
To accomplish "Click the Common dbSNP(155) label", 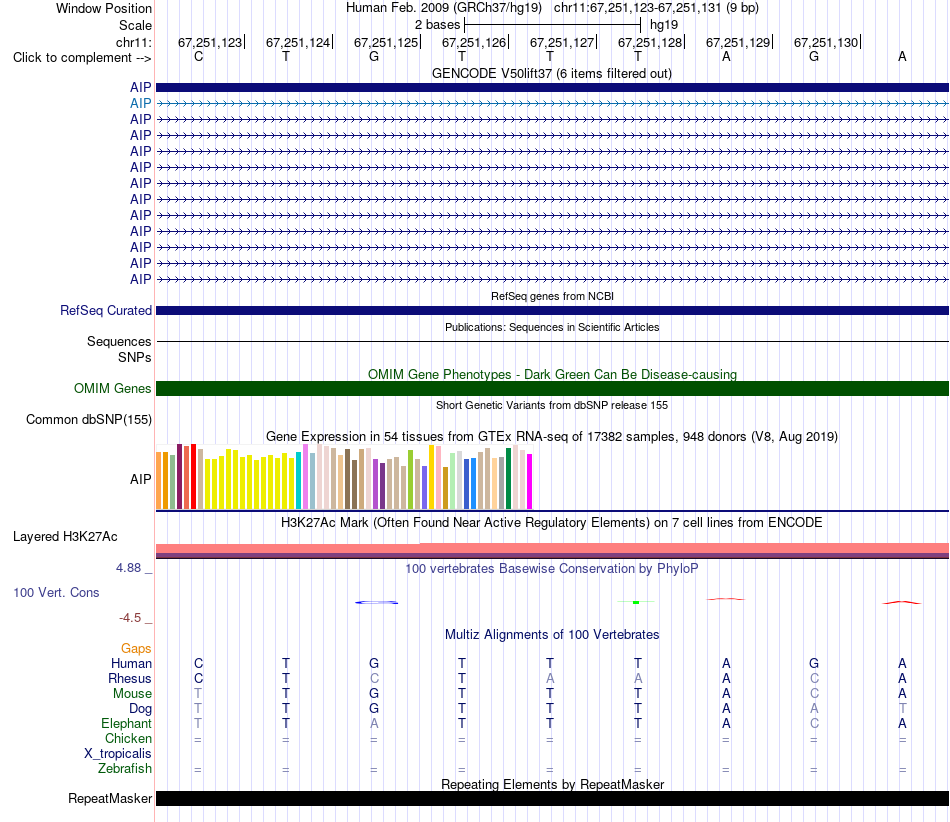I will [89, 420].
